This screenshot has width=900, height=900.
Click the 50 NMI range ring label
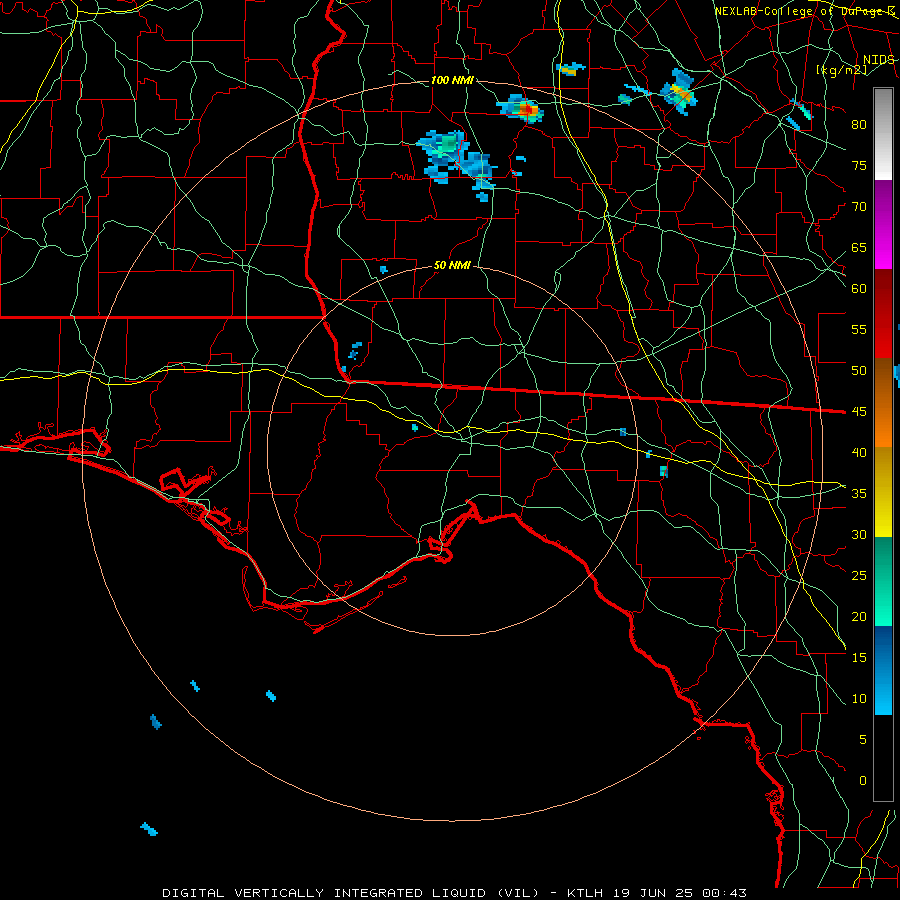click(x=452, y=265)
